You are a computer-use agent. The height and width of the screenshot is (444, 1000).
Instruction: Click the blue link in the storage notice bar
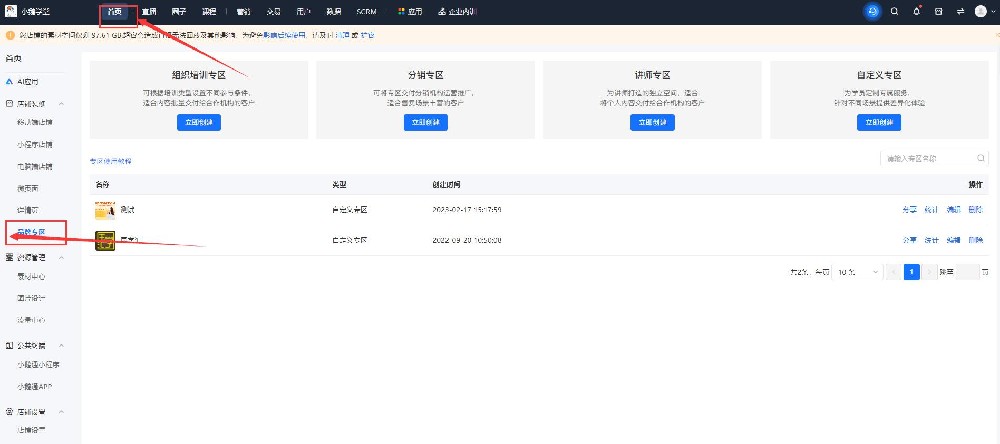point(285,35)
